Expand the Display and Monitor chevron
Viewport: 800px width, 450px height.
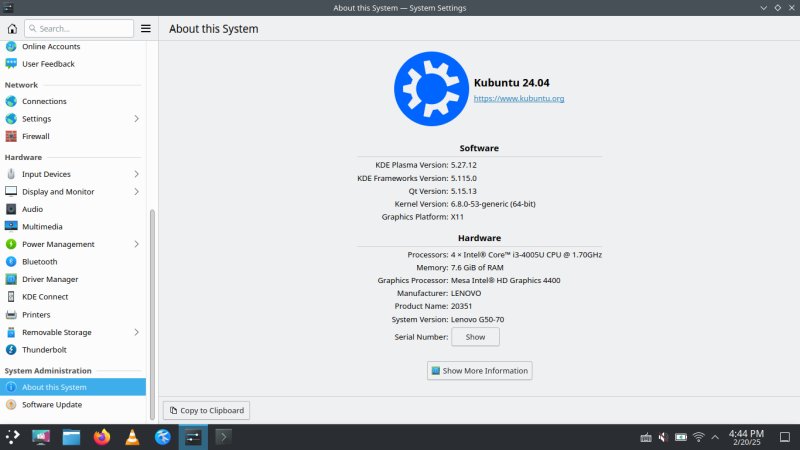136,191
